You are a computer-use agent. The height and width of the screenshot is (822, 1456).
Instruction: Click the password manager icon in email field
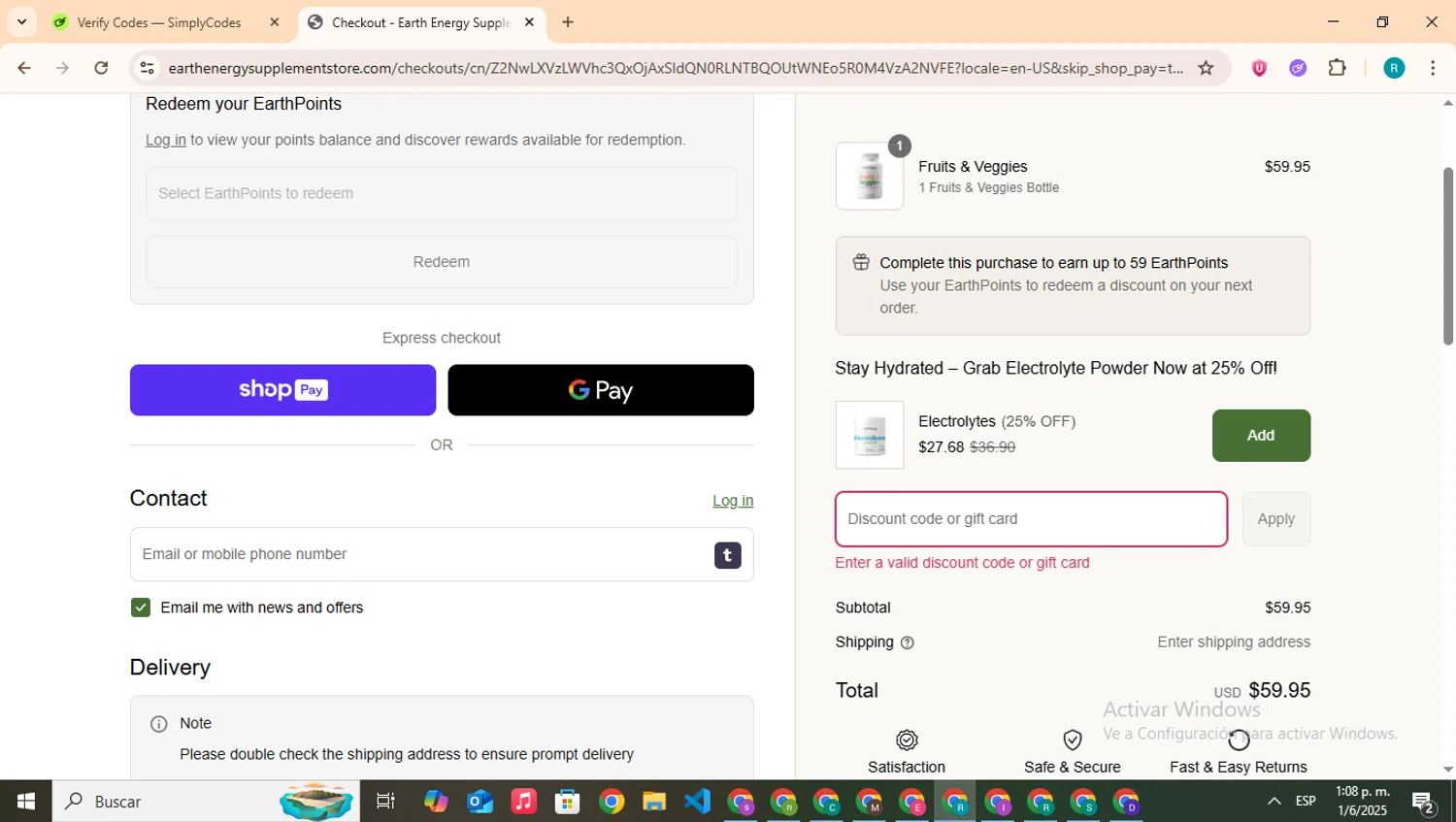[728, 555]
